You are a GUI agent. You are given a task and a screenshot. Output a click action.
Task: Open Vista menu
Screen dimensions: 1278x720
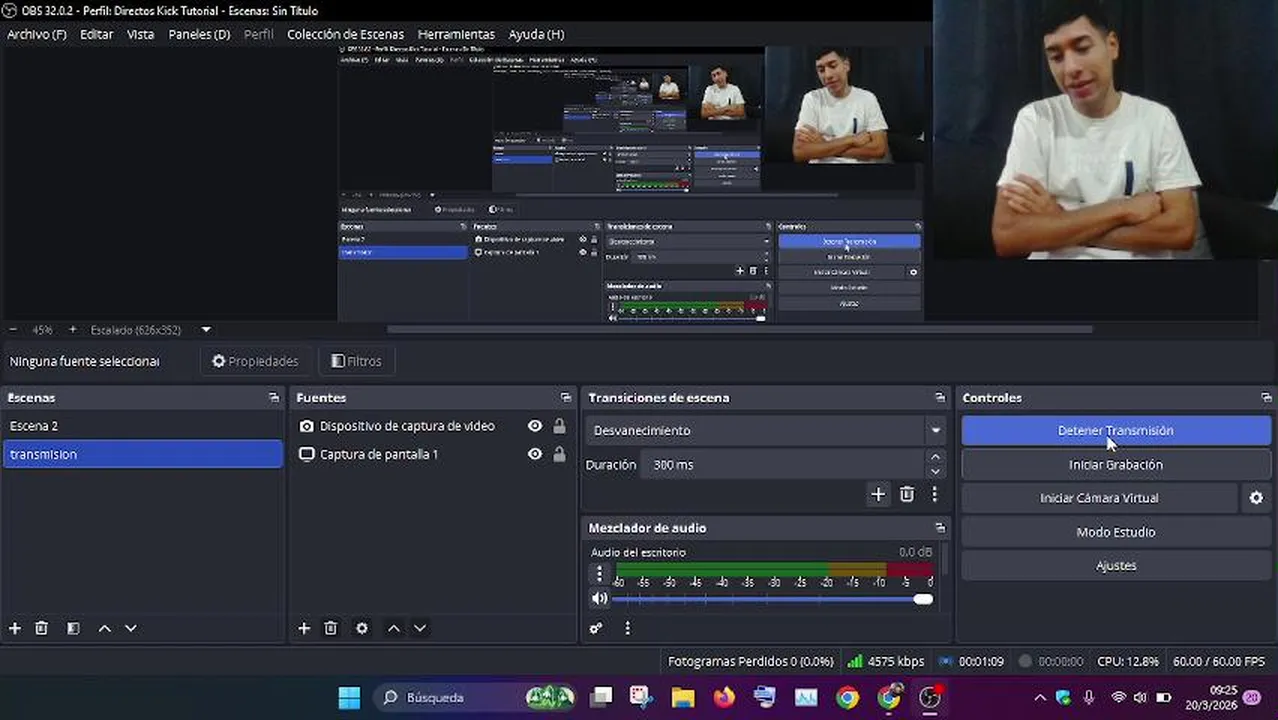141,34
